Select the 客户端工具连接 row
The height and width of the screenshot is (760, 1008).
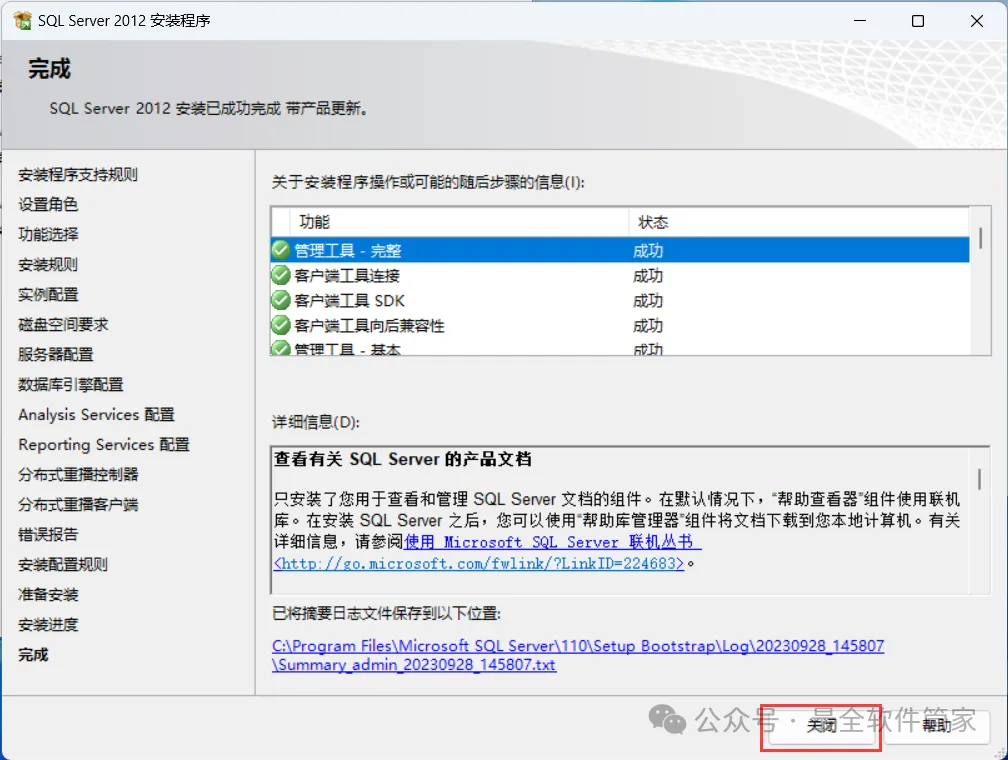[x=620, y=275]
